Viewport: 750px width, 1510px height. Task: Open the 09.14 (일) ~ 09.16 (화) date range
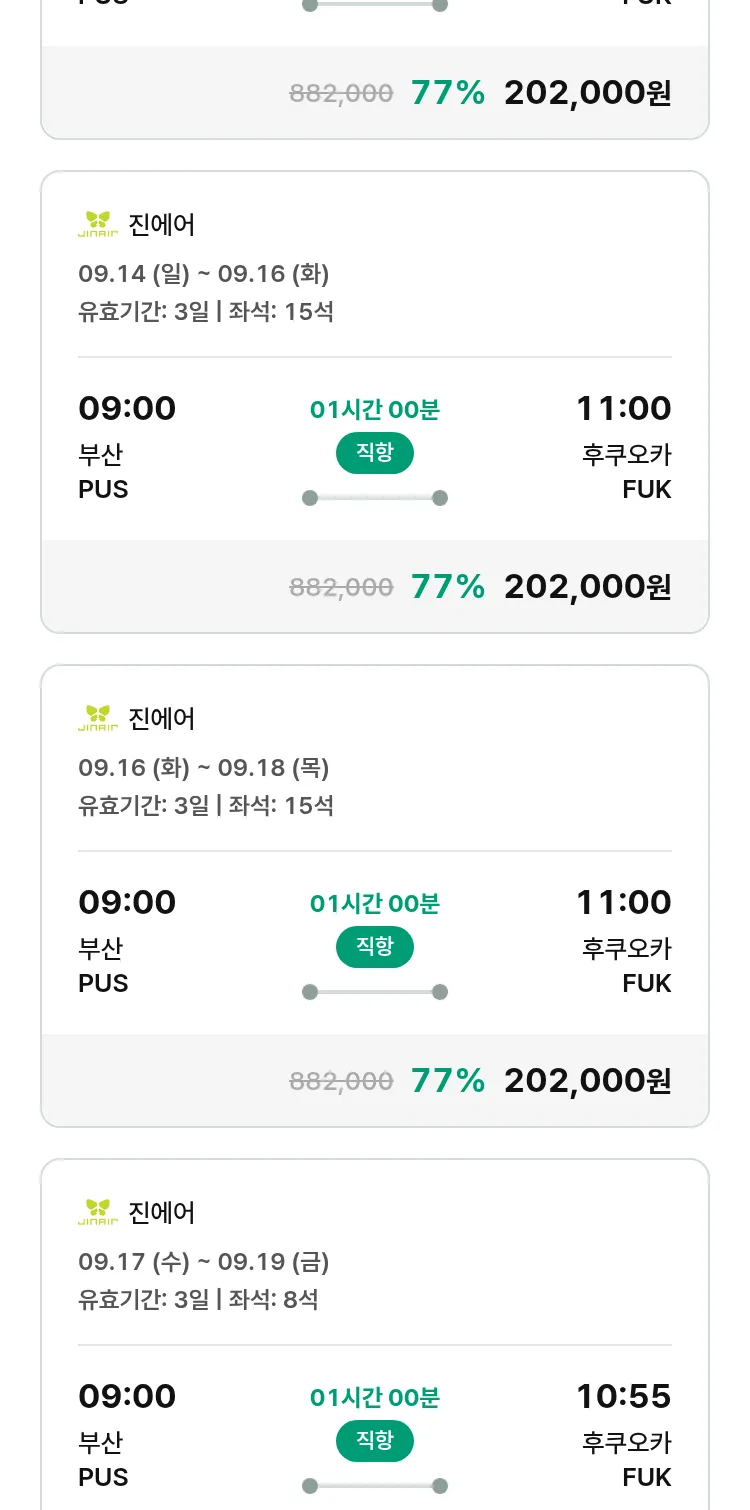204,273
